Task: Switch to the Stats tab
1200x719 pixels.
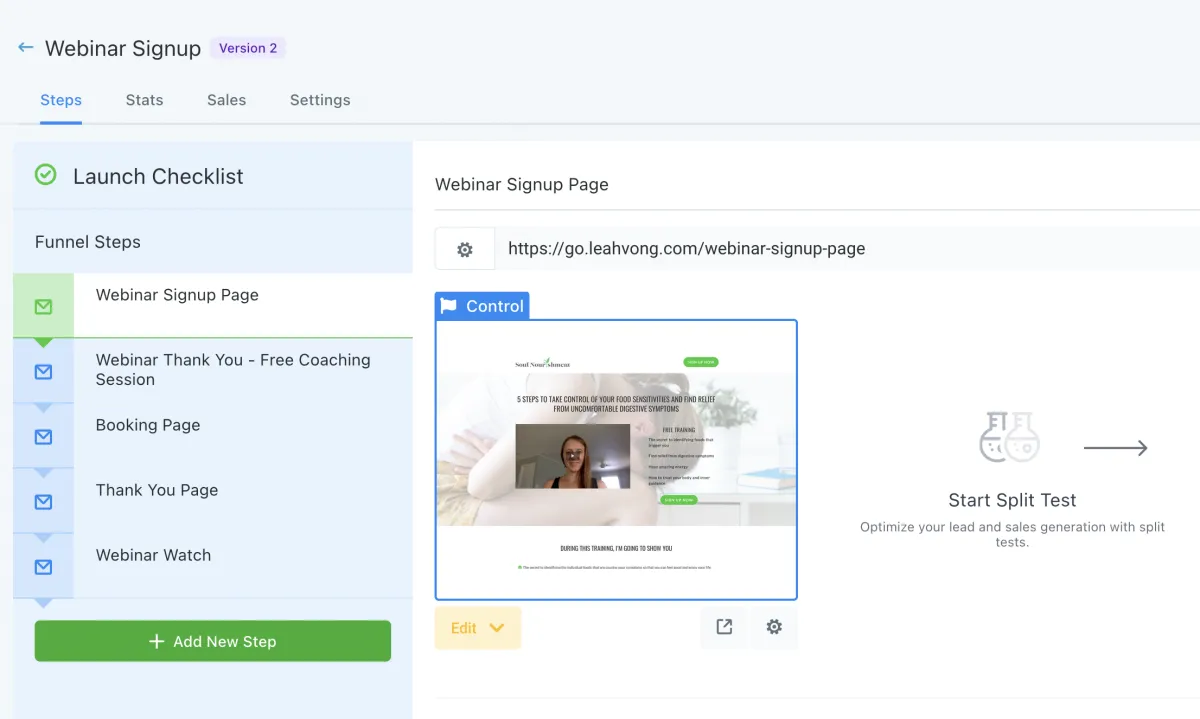Action: [x=144, y=100]
